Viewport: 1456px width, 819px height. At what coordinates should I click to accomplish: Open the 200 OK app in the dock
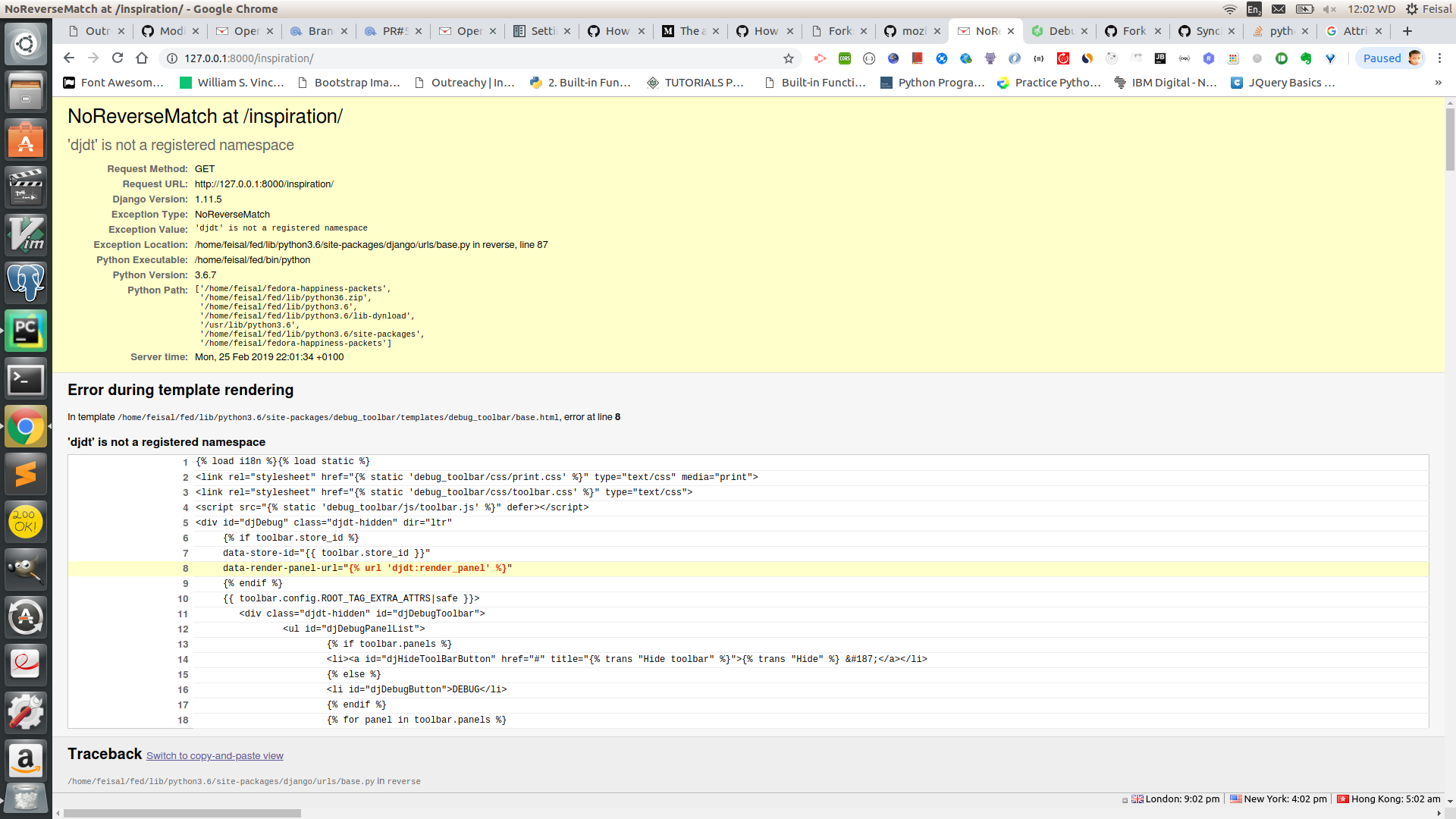click(x=26, y=522)
